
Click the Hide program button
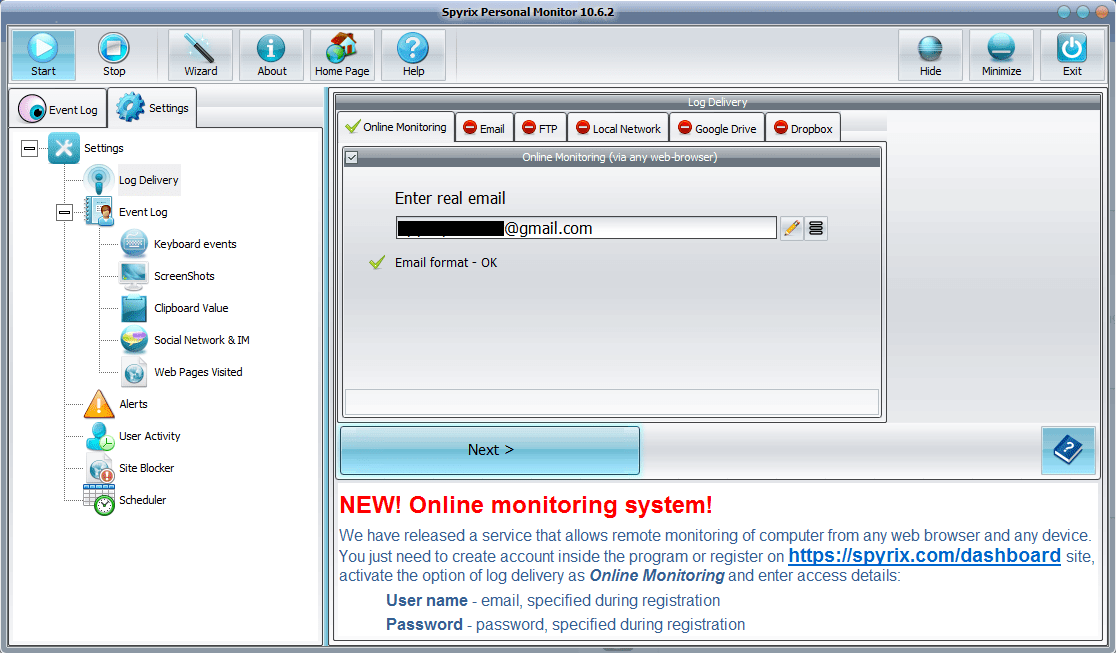pyautogui.click(x=930, y=55)
